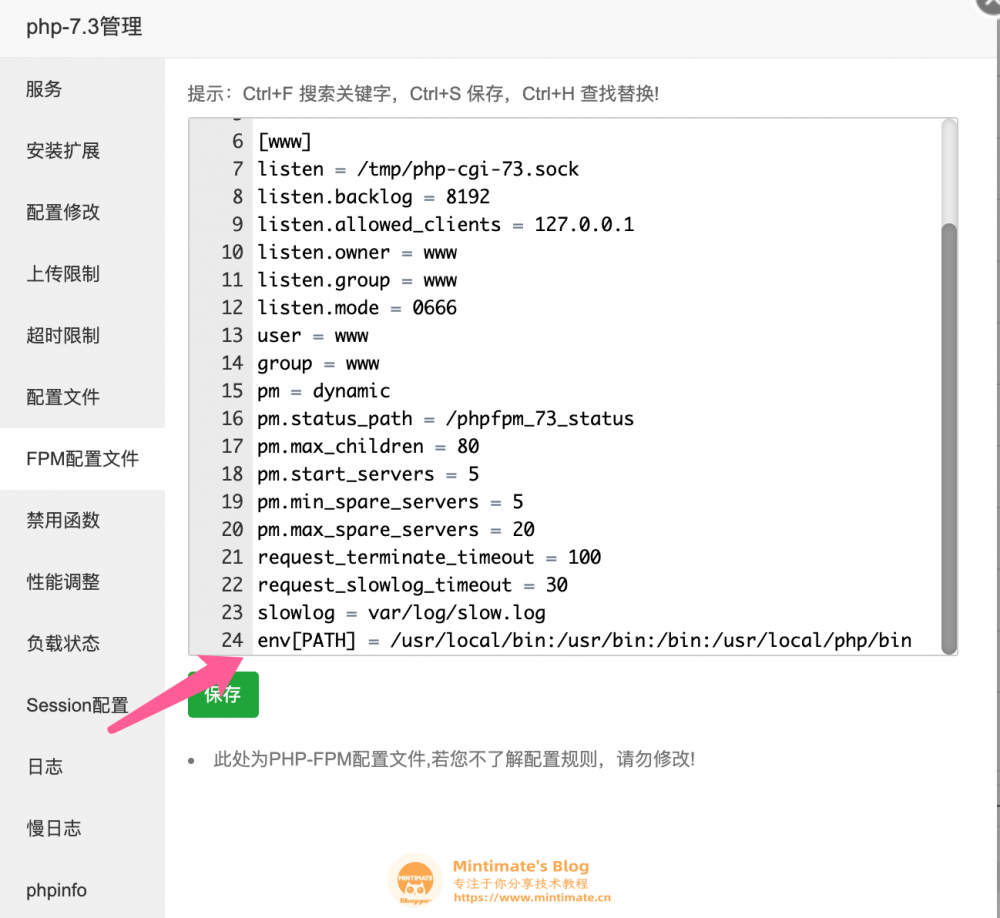1000x918 pixels.
Task: Click the editor vertical scrollbar thumb
Action: tap(949, 439)
